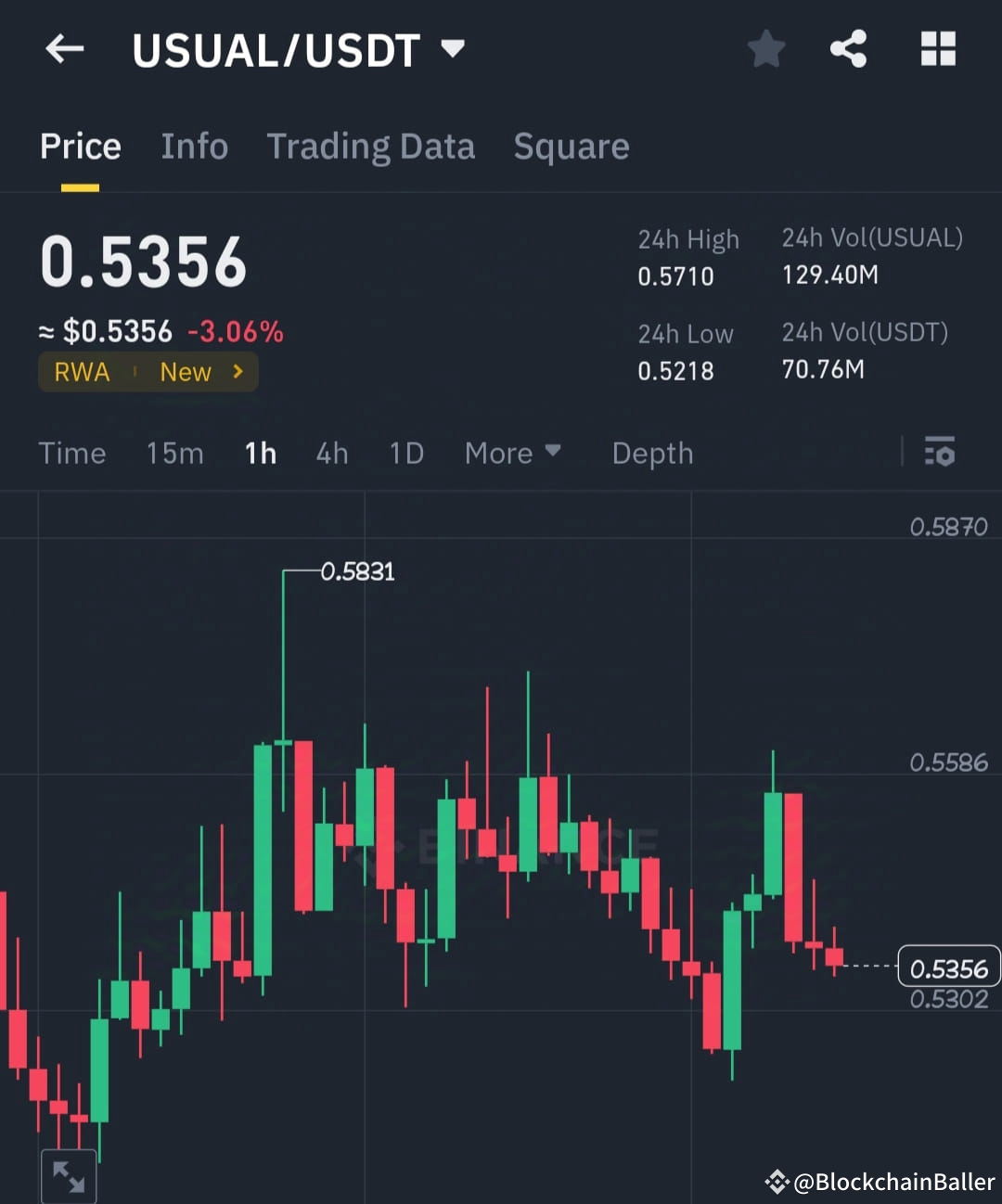Tap the RWA token tag
Image resolution: width=1002 pixels, height=1204 pixels.
[x=83, y=372]
